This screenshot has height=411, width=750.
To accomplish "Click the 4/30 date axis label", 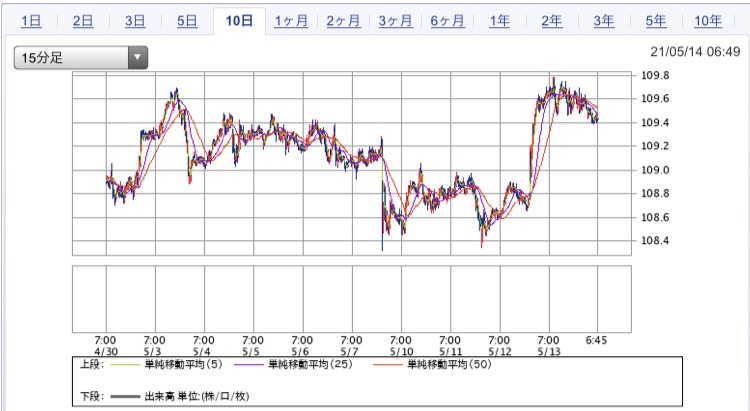I will pyautogui.click(x=105, y=352).
